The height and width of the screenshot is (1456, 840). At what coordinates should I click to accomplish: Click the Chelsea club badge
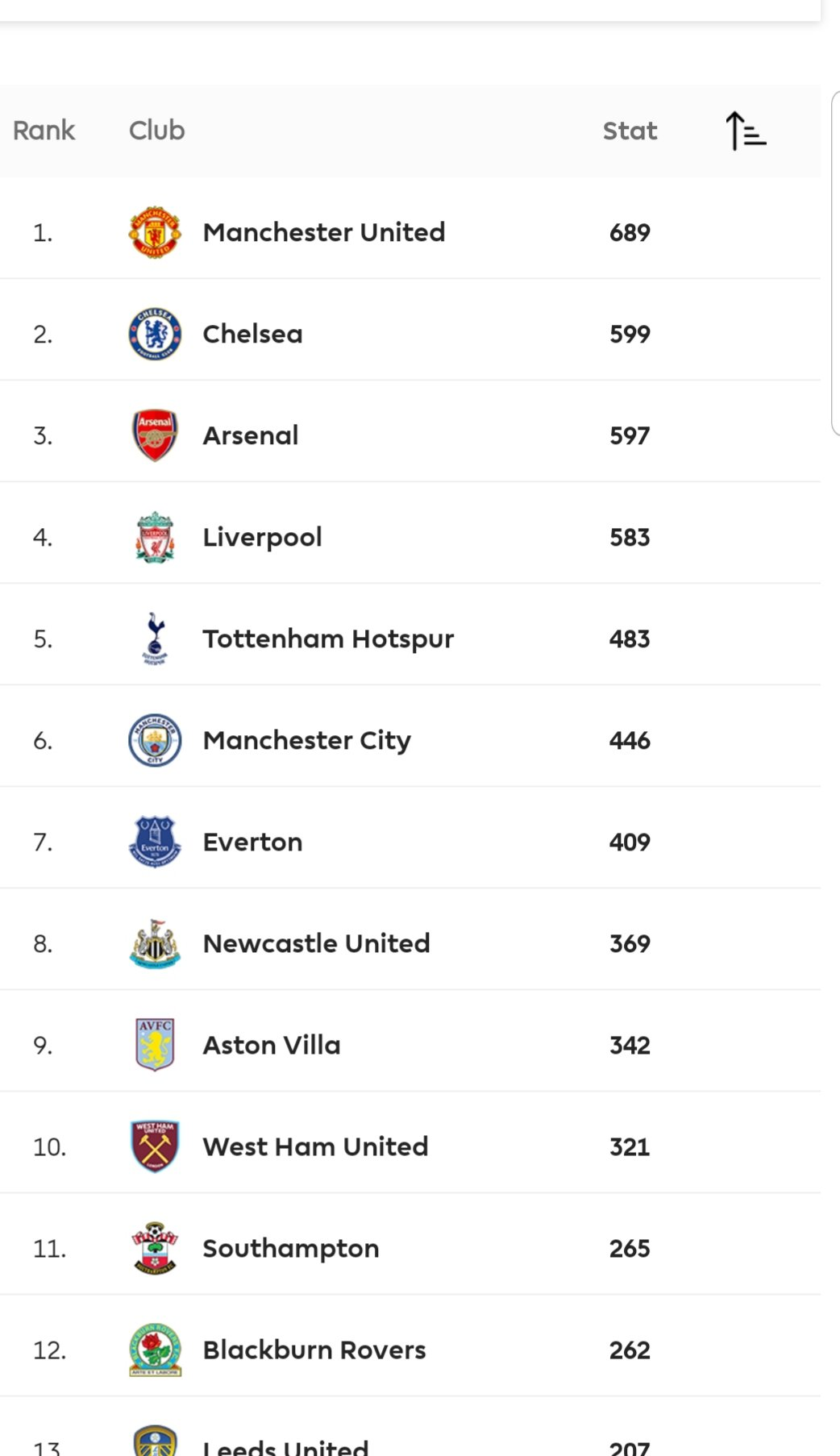tap(155, 334)
